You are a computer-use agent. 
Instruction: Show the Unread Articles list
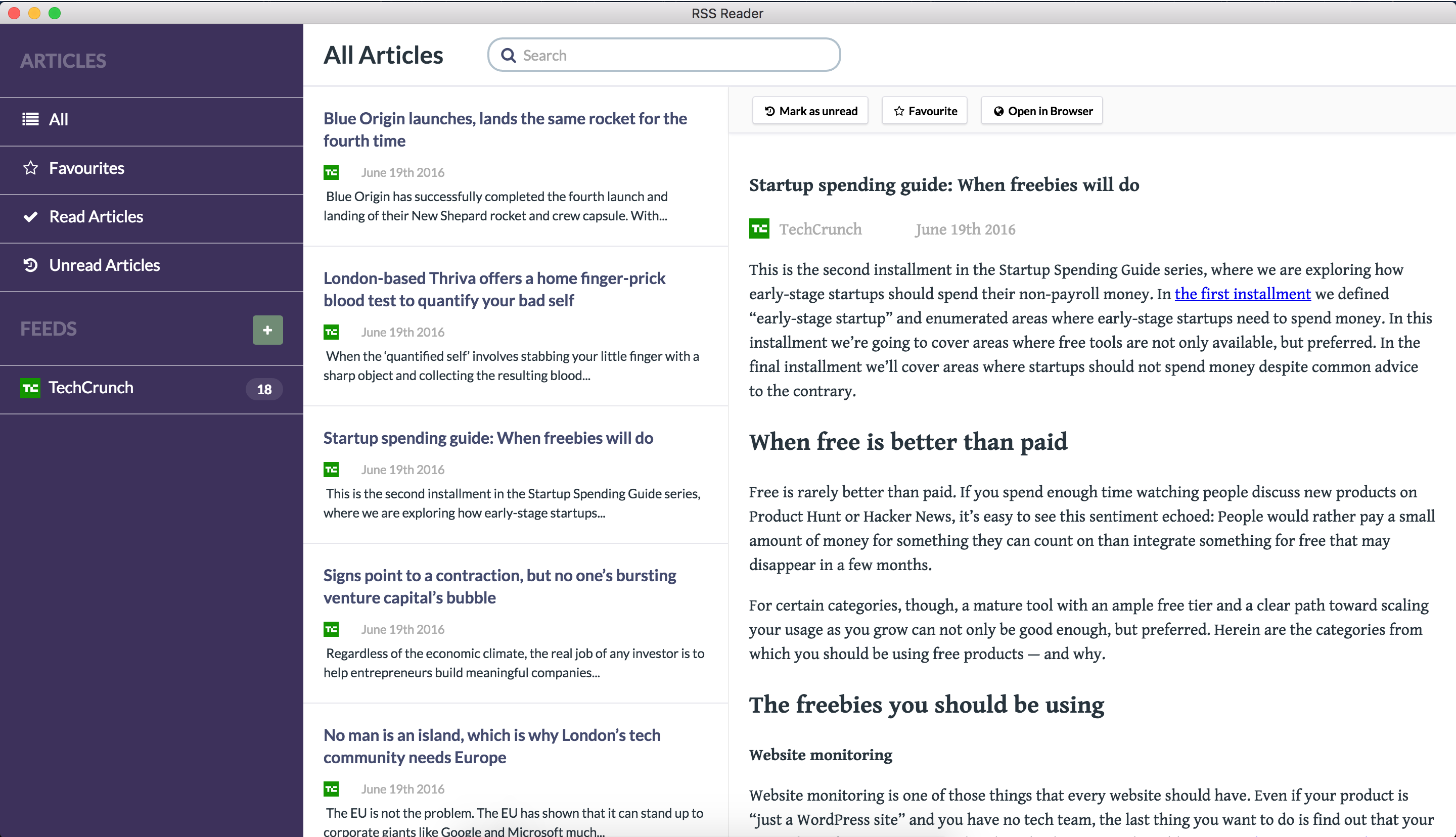(104, 265)
